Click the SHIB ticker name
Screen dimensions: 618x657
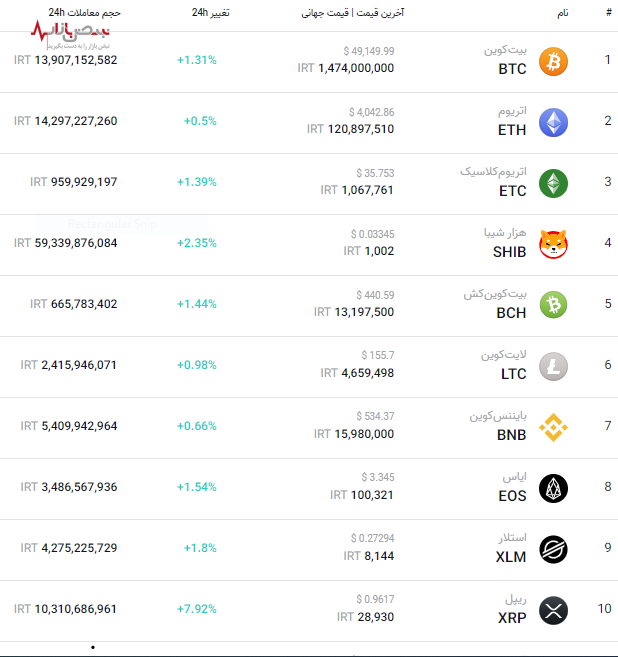tap(509, 252)
